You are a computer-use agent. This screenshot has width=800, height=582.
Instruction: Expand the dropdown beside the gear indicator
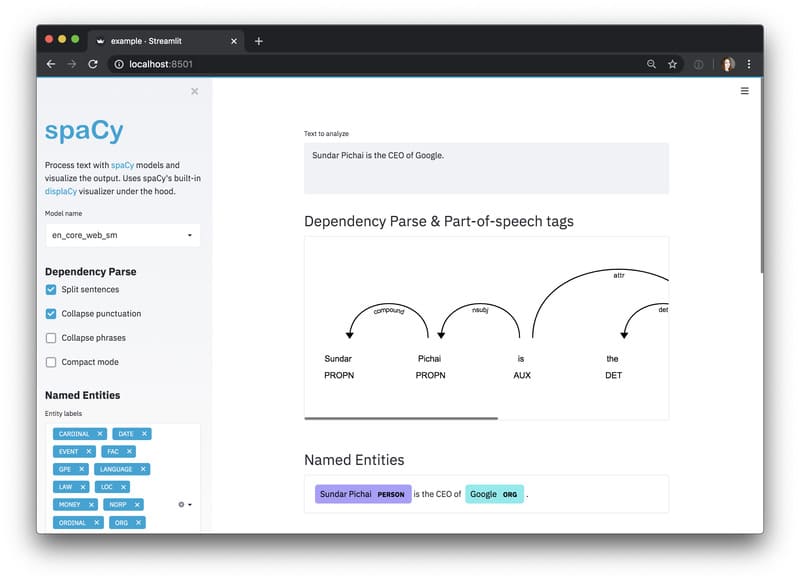click(x=190, y=505)
